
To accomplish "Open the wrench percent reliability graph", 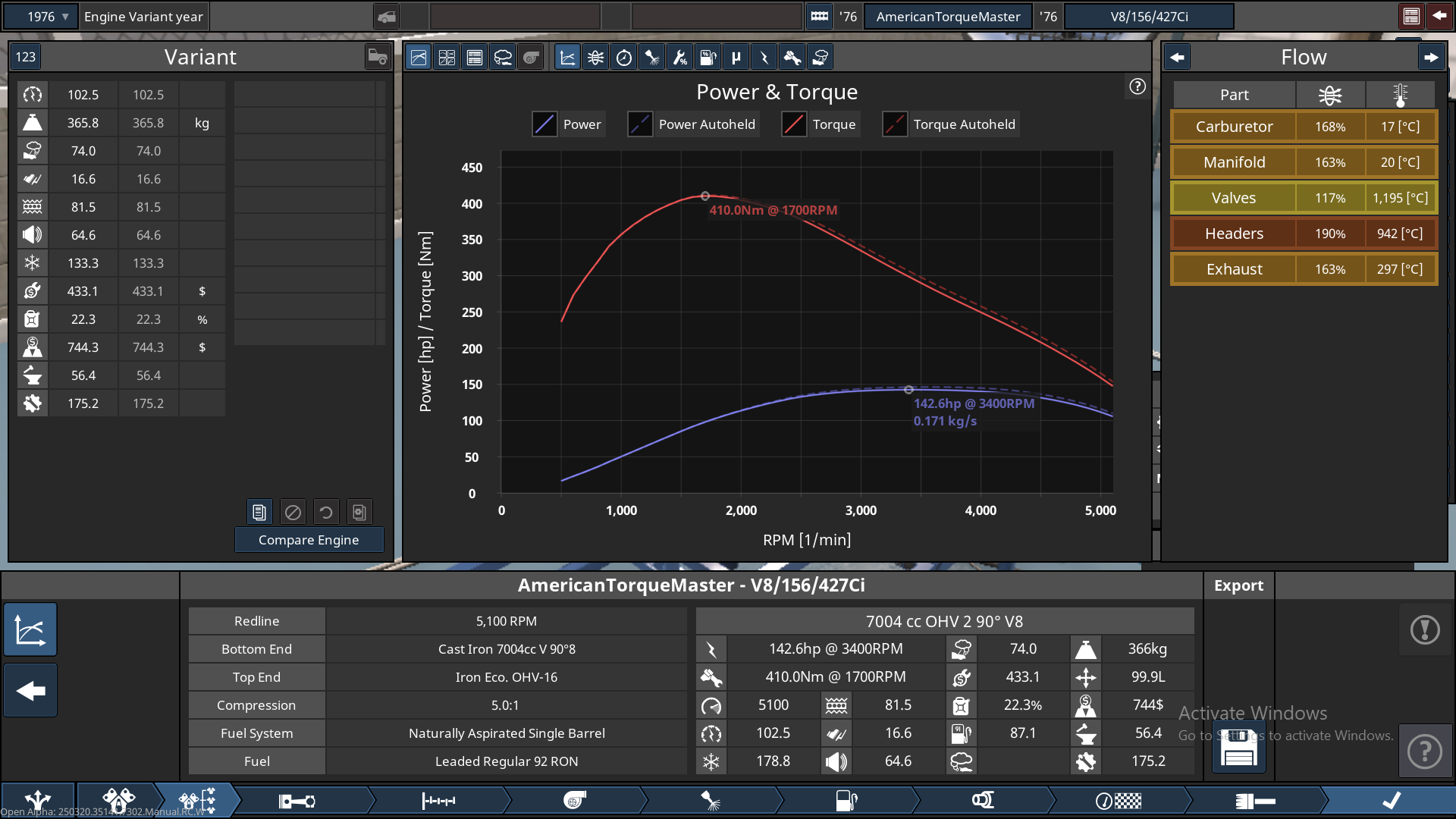I will click(679, 58).
